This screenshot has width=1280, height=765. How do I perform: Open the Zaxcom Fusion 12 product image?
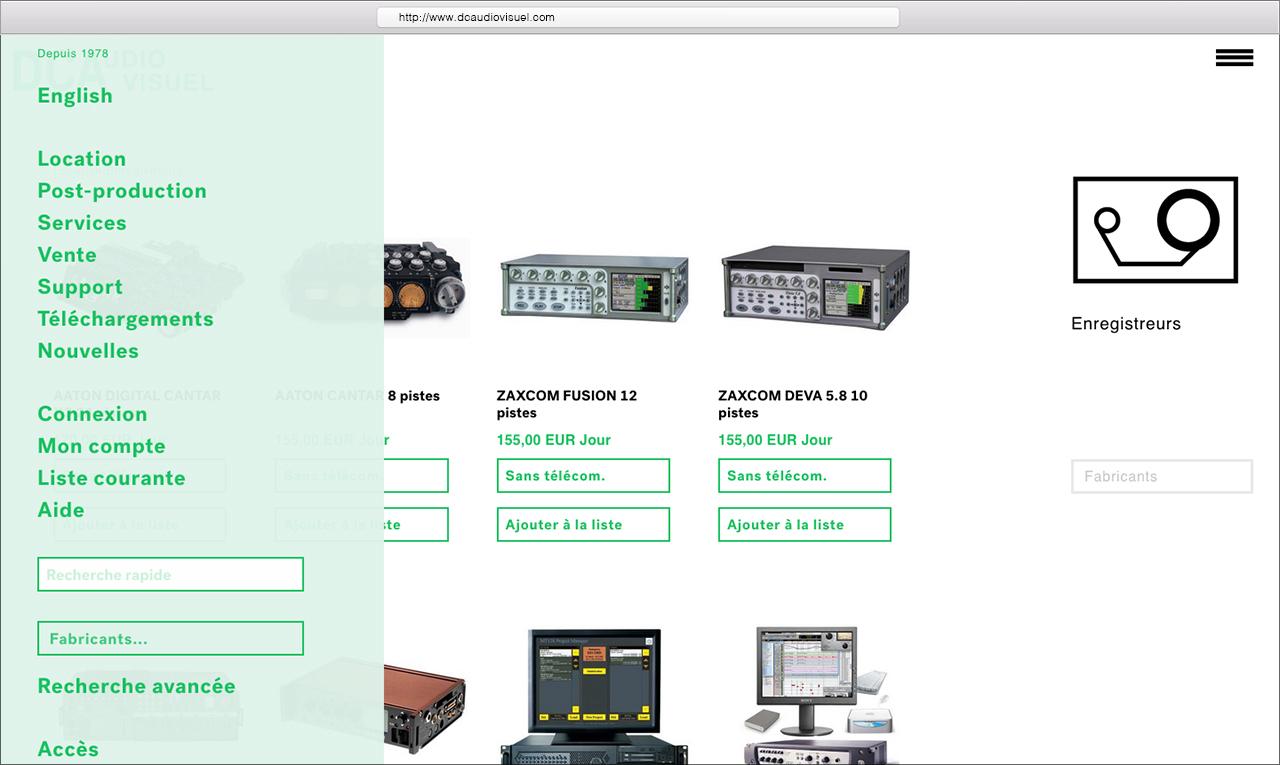[x=594, y=287]
